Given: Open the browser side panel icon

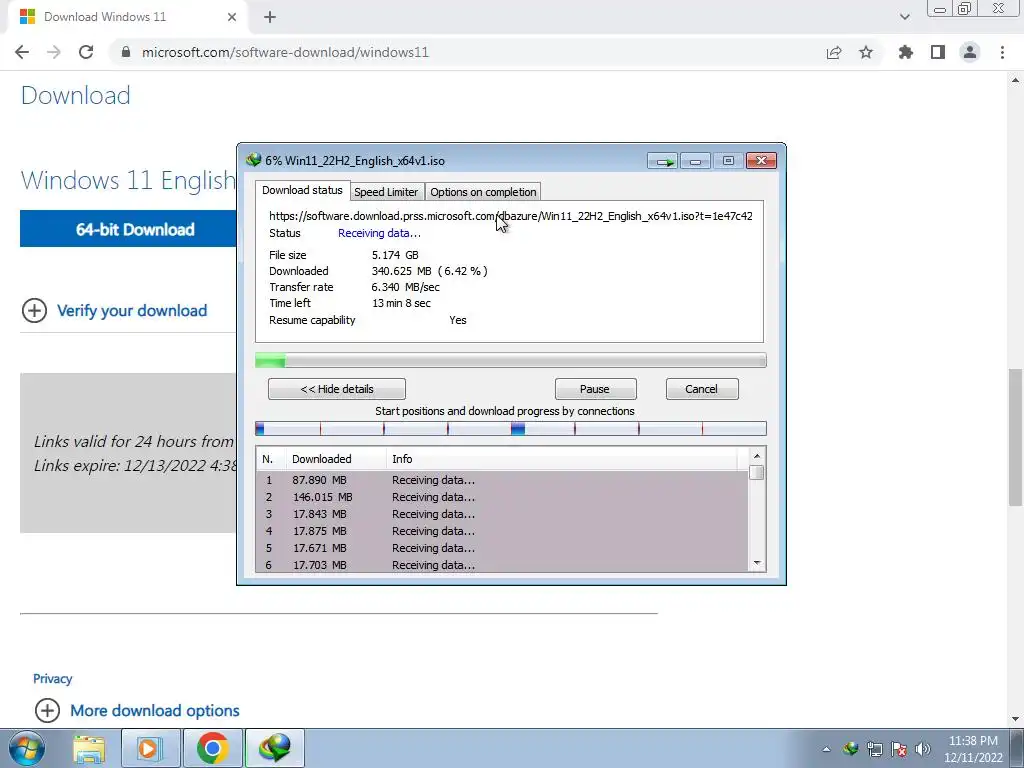Looking at the screenshot, I should coord(938,52).
